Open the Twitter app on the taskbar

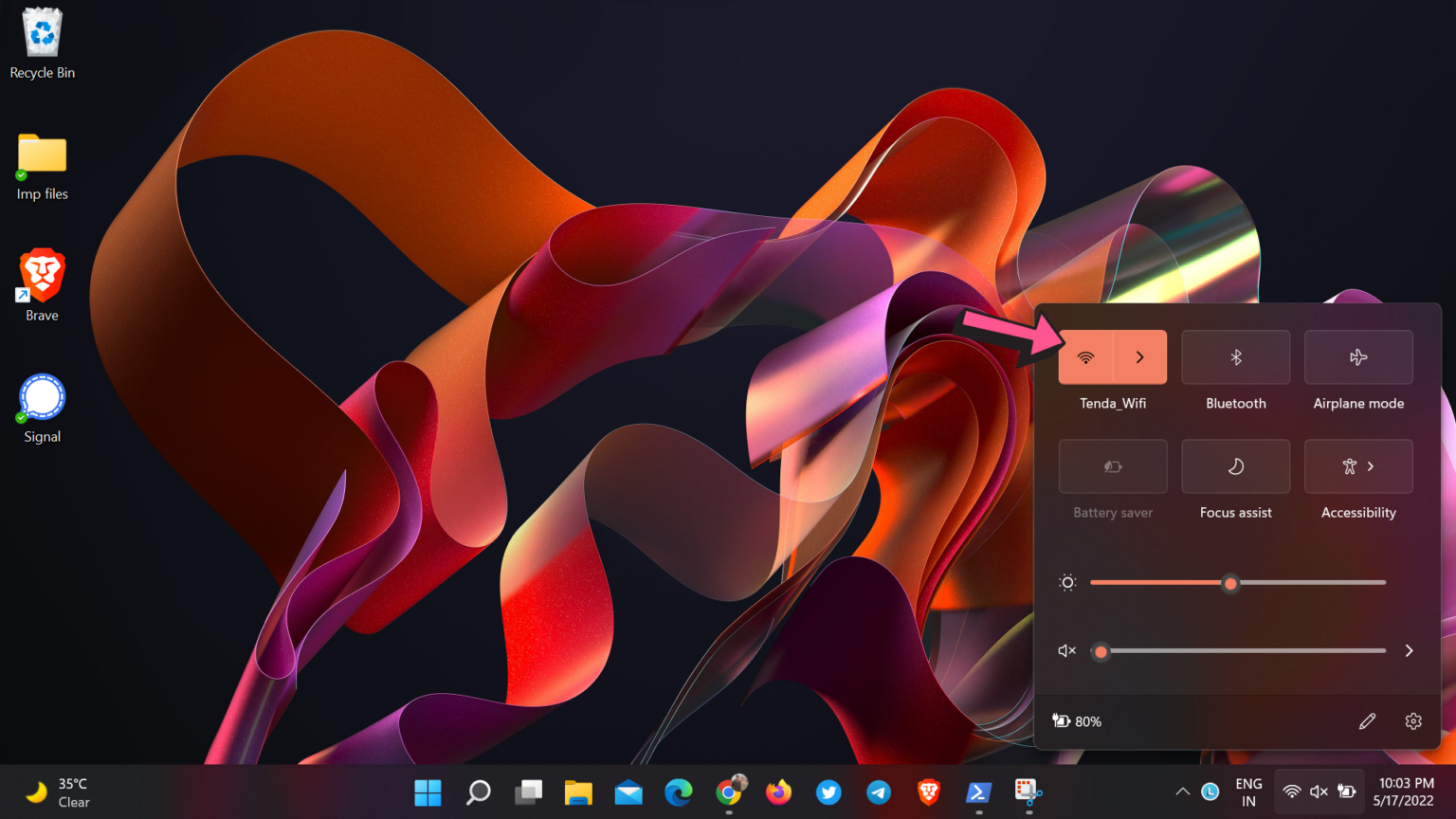point(828,792)
